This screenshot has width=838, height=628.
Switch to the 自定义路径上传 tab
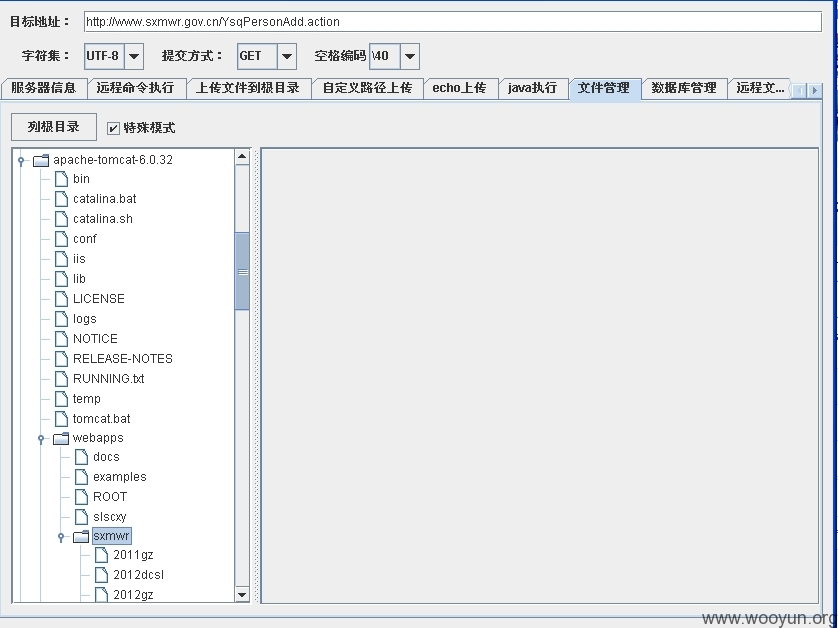(367, 89)
